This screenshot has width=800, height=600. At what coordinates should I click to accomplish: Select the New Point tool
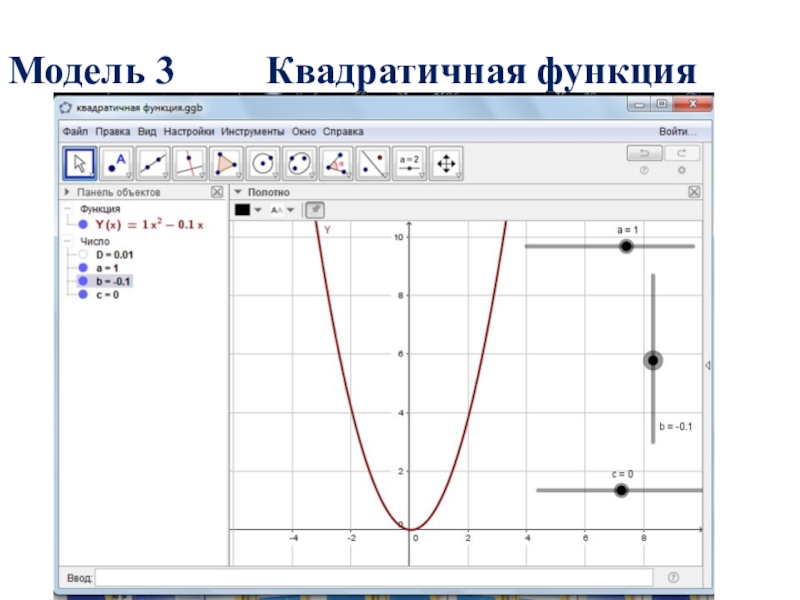click(116, 164)
